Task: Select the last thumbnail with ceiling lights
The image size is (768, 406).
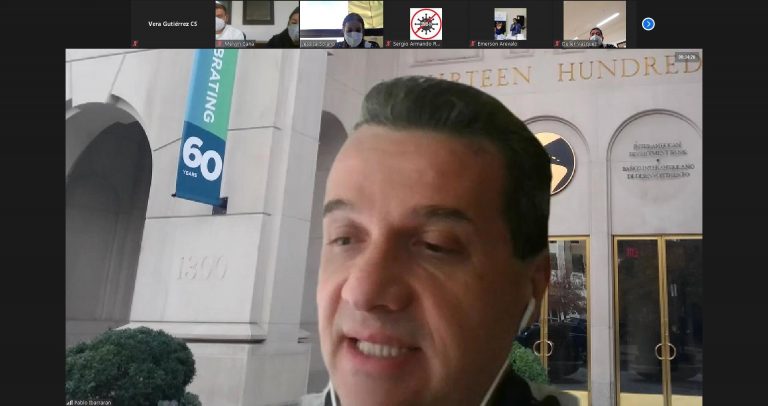Action: coord(595,22)
